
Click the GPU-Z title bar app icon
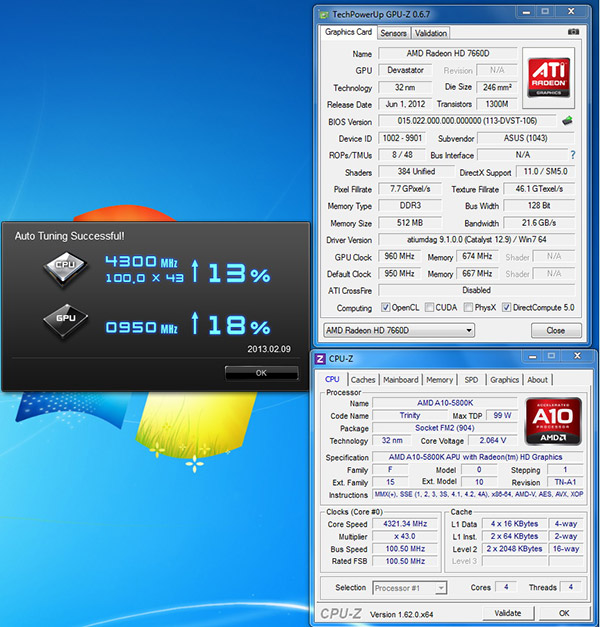tap(324, 15)
